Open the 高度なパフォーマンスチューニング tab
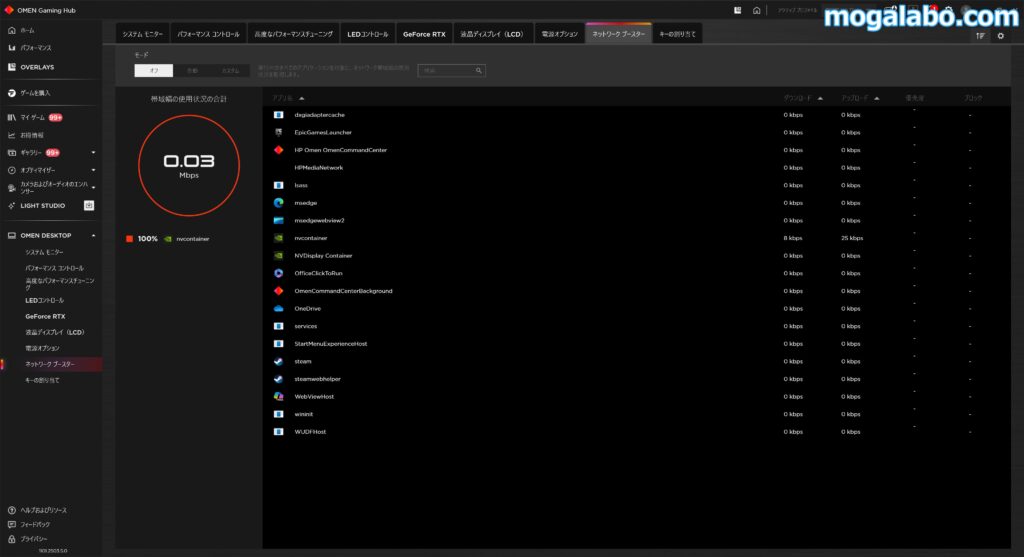This screenshot has height=557, width=1024. tap(293, 34)
